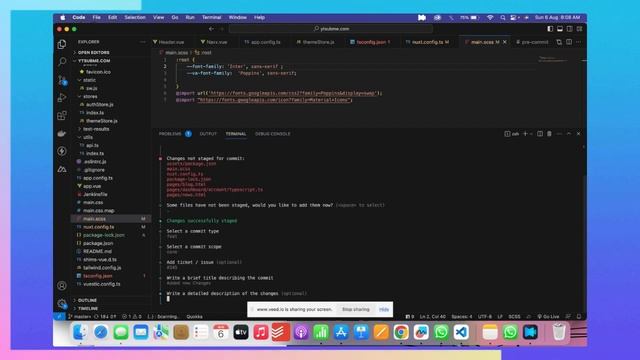Open the Thunder Client lightning icon
The height and width of the screenshot is (360, 640).
click(62, 151)
